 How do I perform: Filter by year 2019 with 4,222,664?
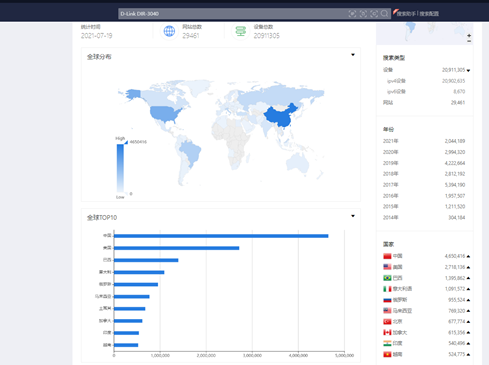pos(424,163)
